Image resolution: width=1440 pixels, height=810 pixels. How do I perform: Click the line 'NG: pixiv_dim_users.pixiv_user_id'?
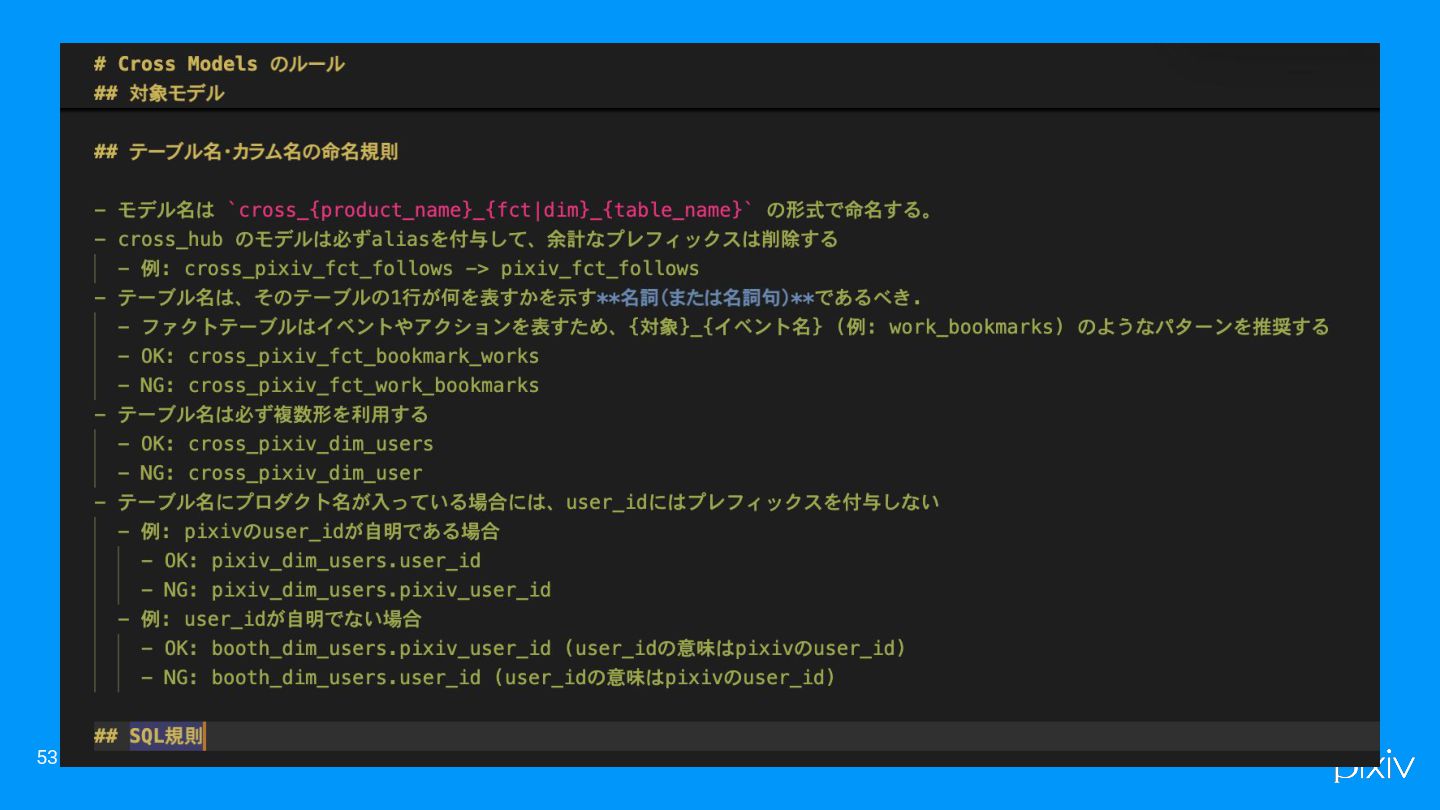[x=345, y=589]
